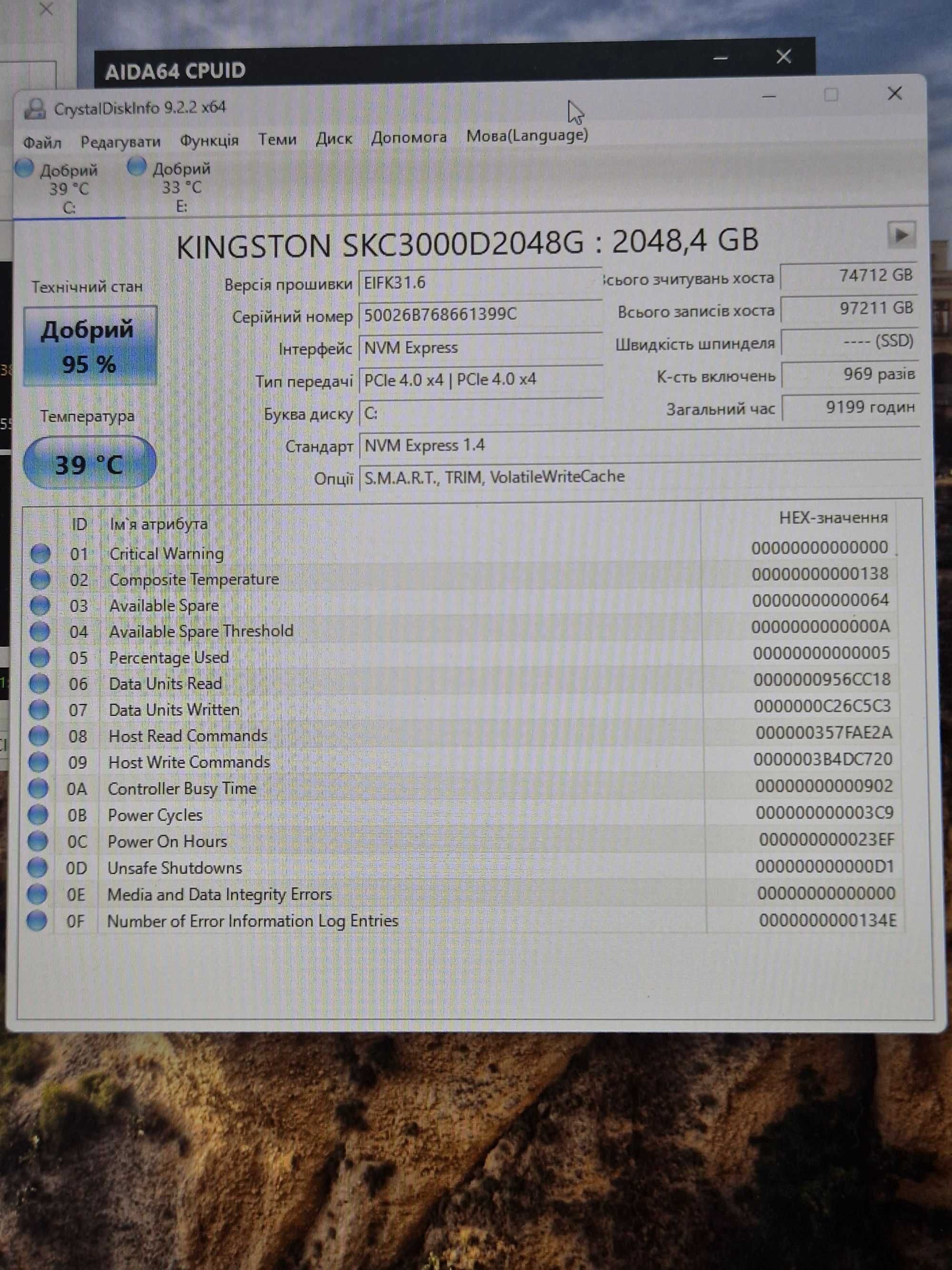
Task: Open the Диск menu
Action: 334,139
